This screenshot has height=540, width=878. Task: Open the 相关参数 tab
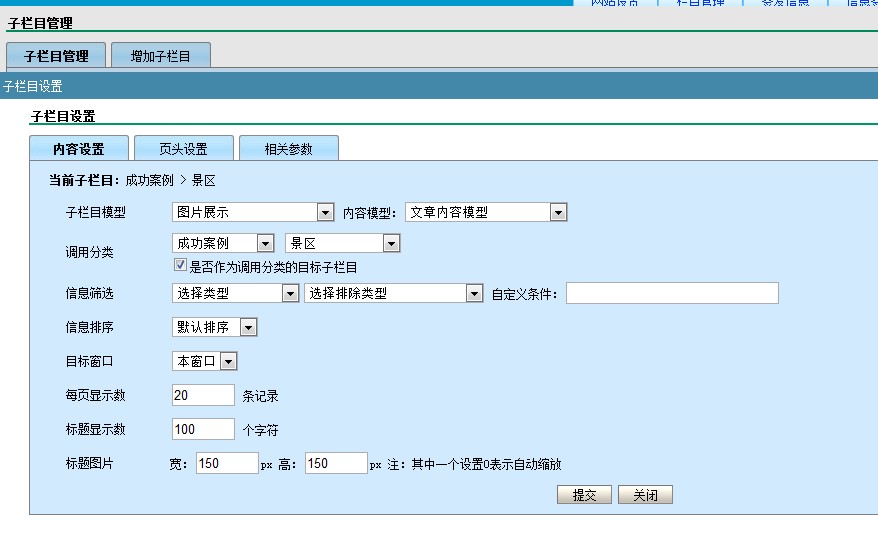click(x=288, y=149)
